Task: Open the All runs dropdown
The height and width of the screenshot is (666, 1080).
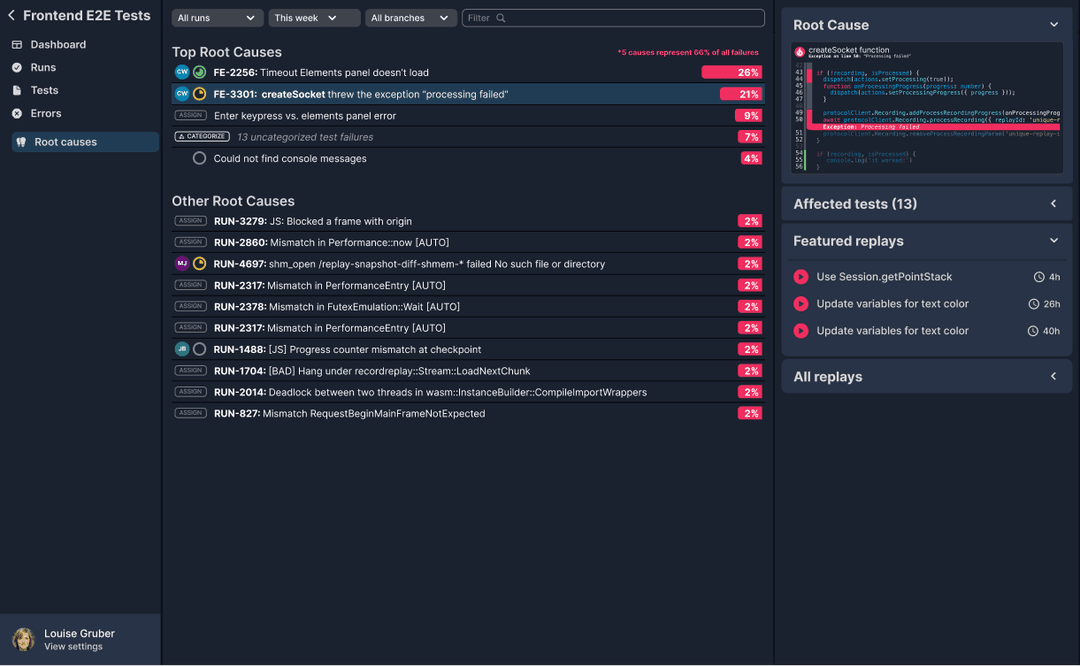Action: [217, 18]
